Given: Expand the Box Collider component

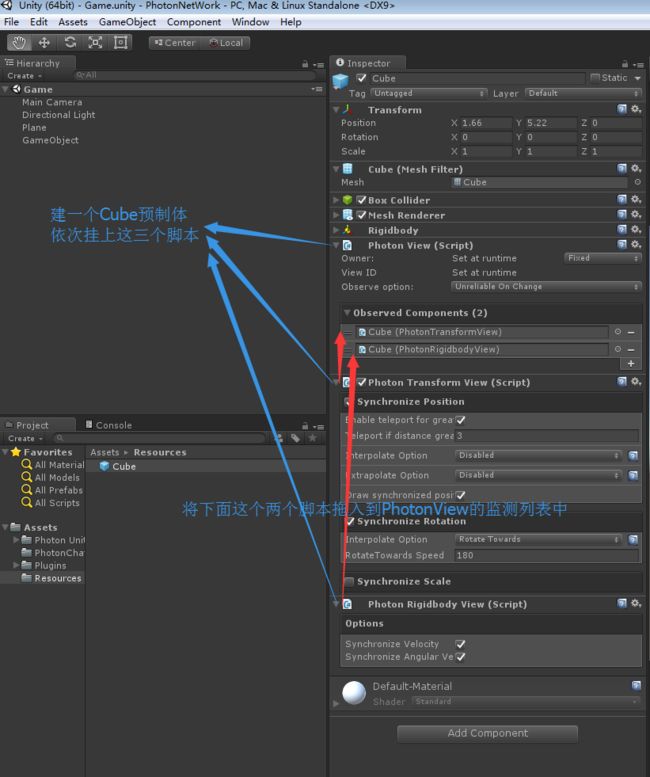Looking at the screenshot, I should coord(336,200).
